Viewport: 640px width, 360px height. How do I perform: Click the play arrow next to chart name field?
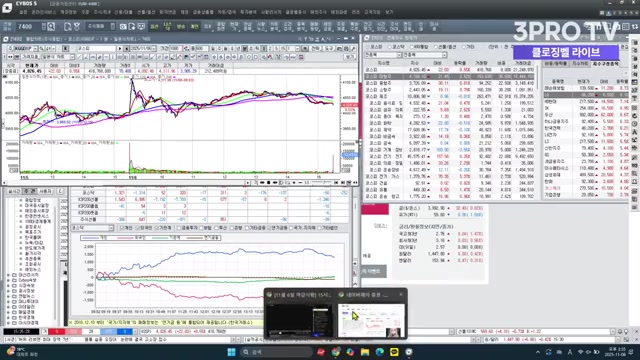point(120,49)
